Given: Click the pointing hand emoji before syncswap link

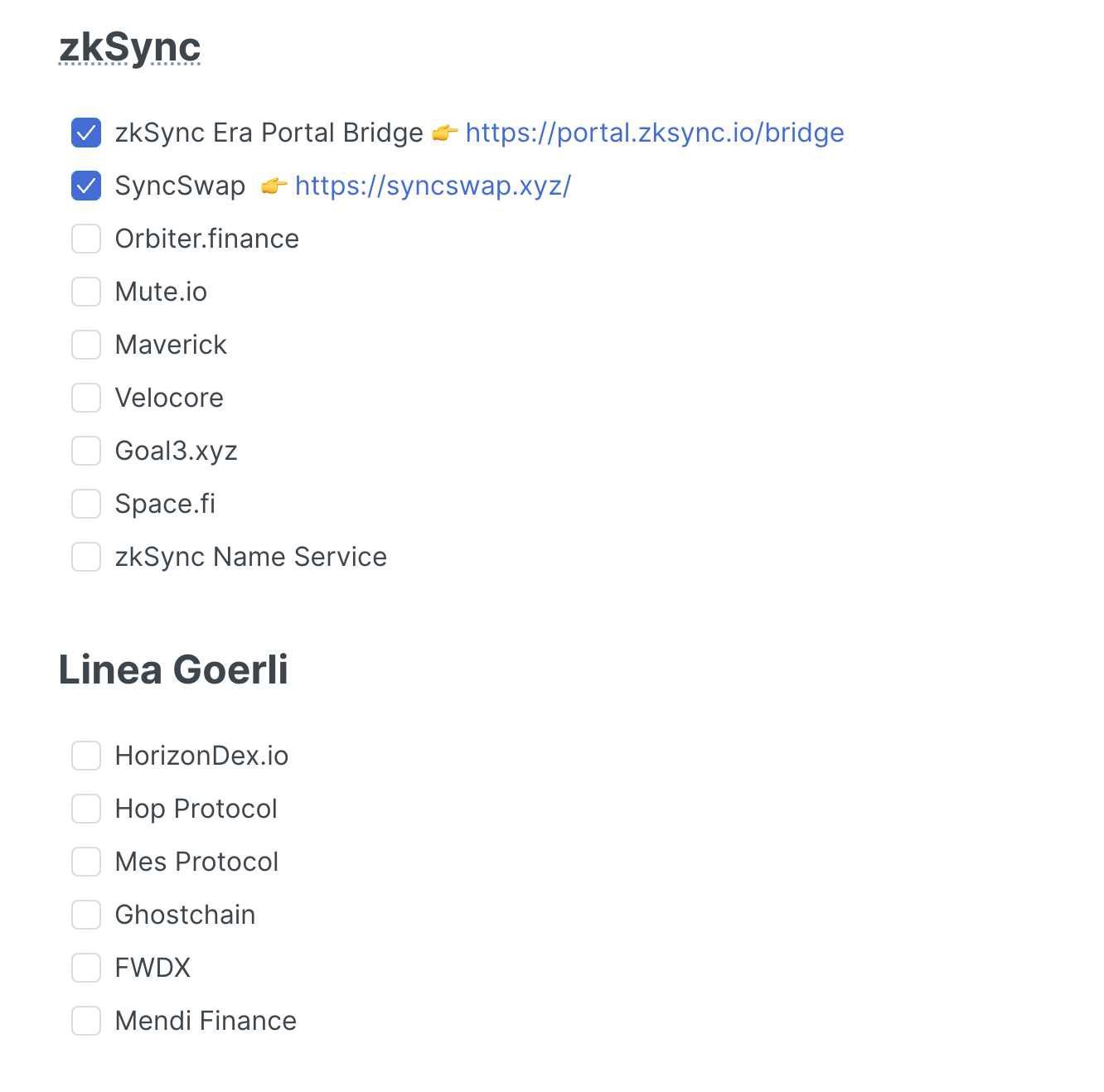Looking at the screenshot, I should tap(274, 186).
